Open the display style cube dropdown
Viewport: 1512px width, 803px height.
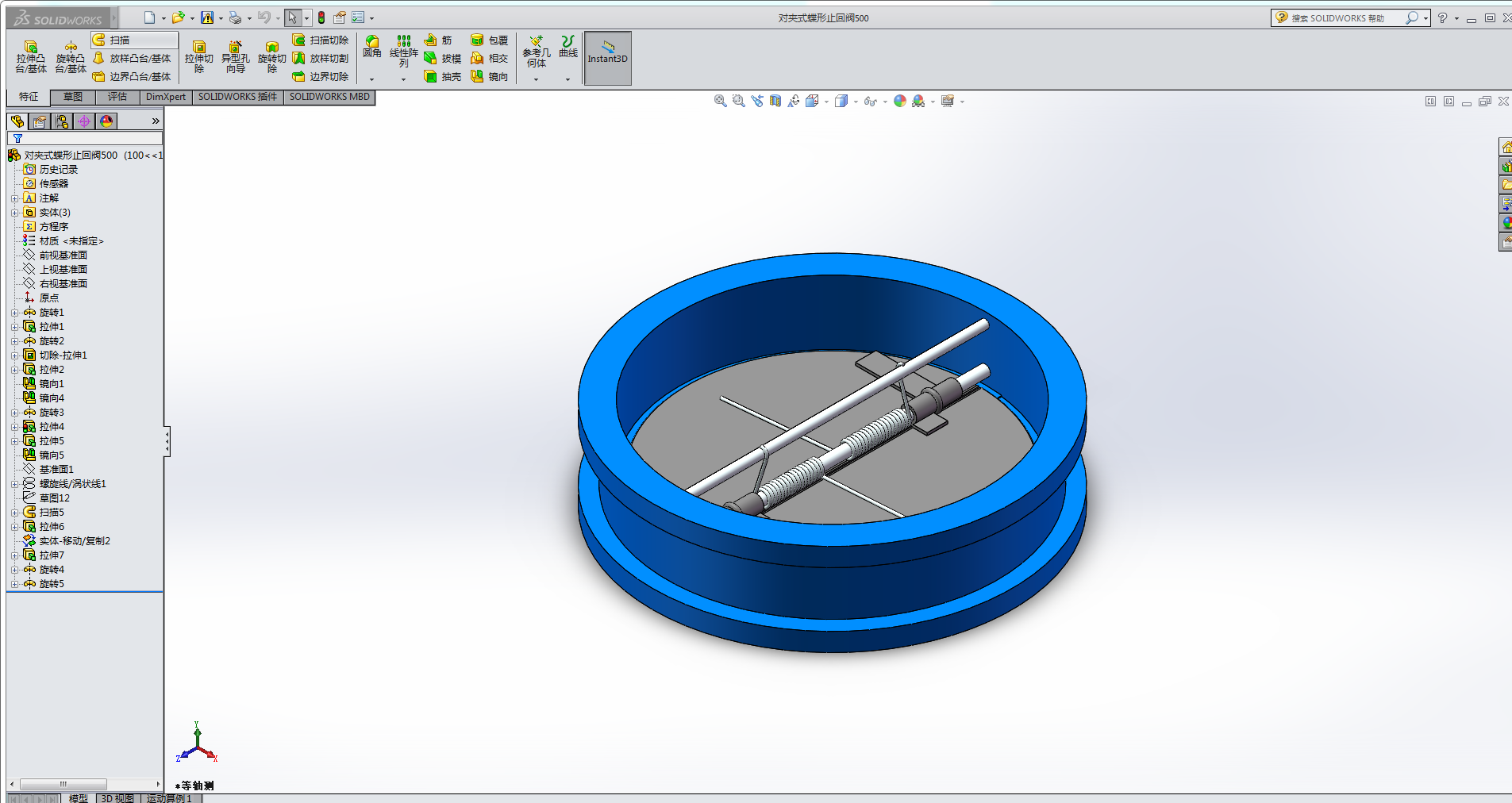[856, 102]
